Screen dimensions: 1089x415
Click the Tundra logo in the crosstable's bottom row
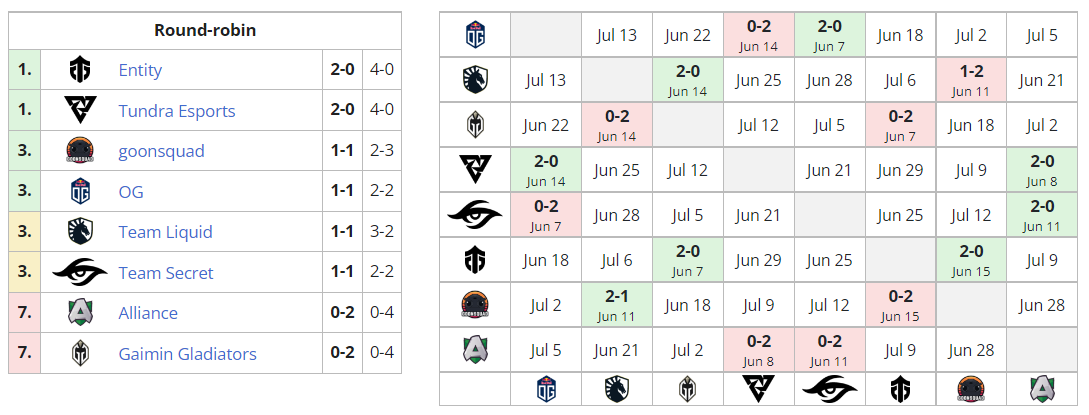coord(758,389)
